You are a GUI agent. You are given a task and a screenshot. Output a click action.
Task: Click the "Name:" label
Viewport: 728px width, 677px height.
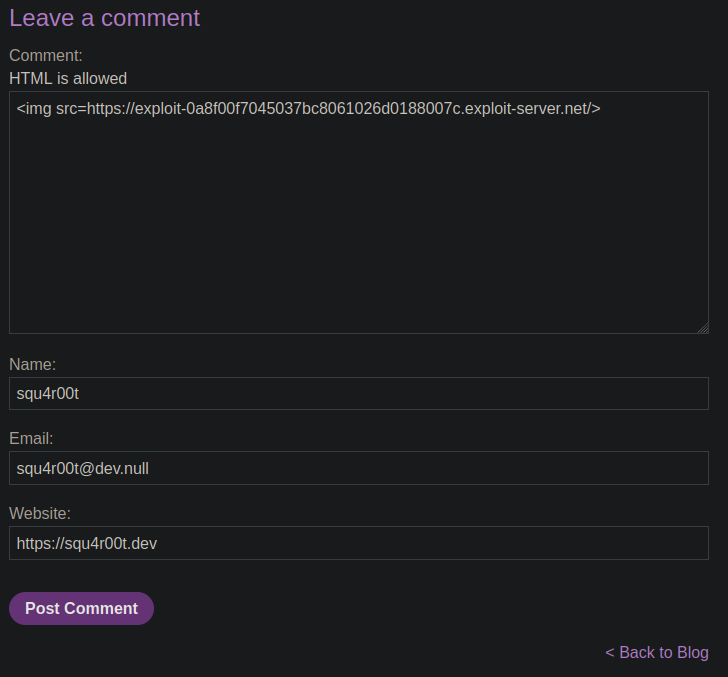[x=33, y=365]
